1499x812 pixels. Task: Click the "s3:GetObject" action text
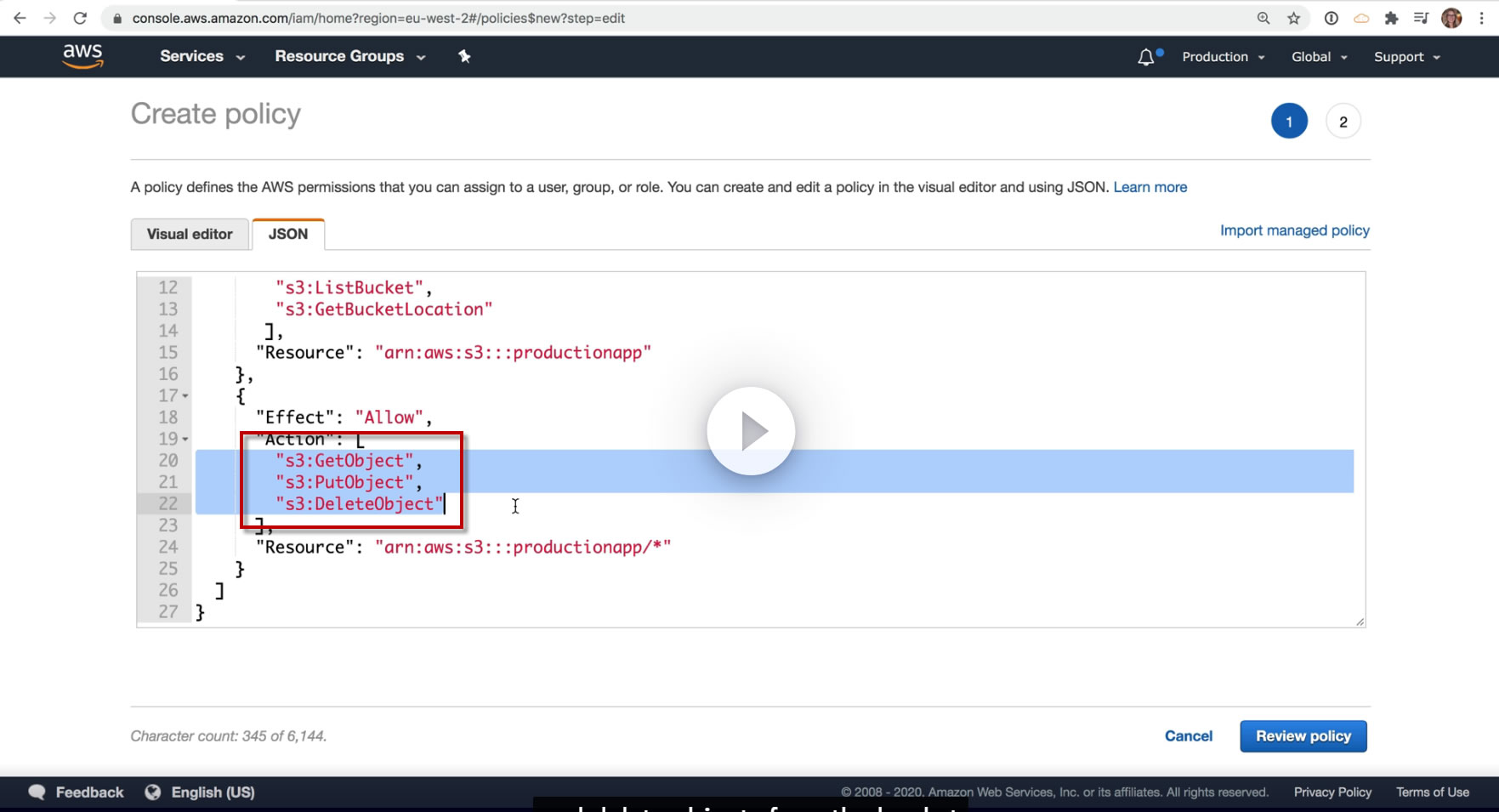coord(344,461)
